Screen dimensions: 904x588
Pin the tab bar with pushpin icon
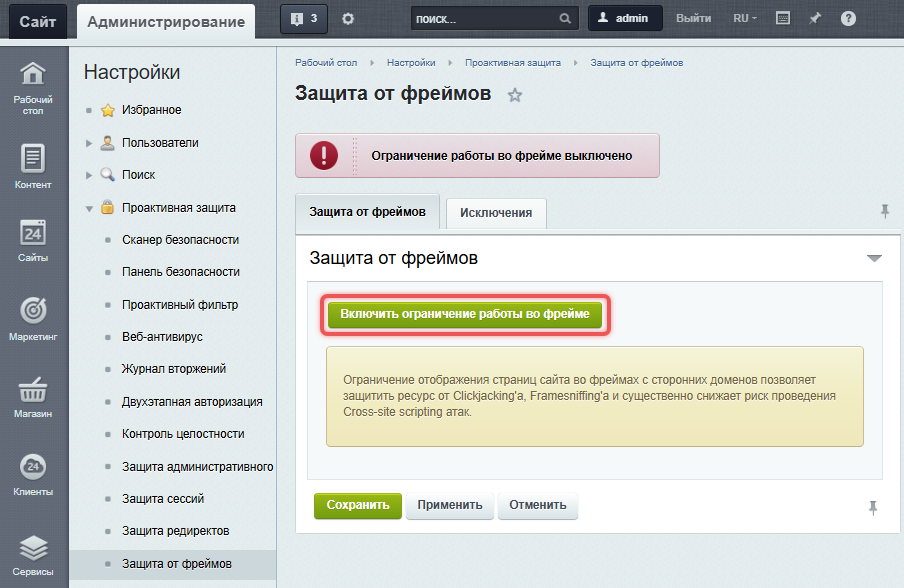[884, 211]
